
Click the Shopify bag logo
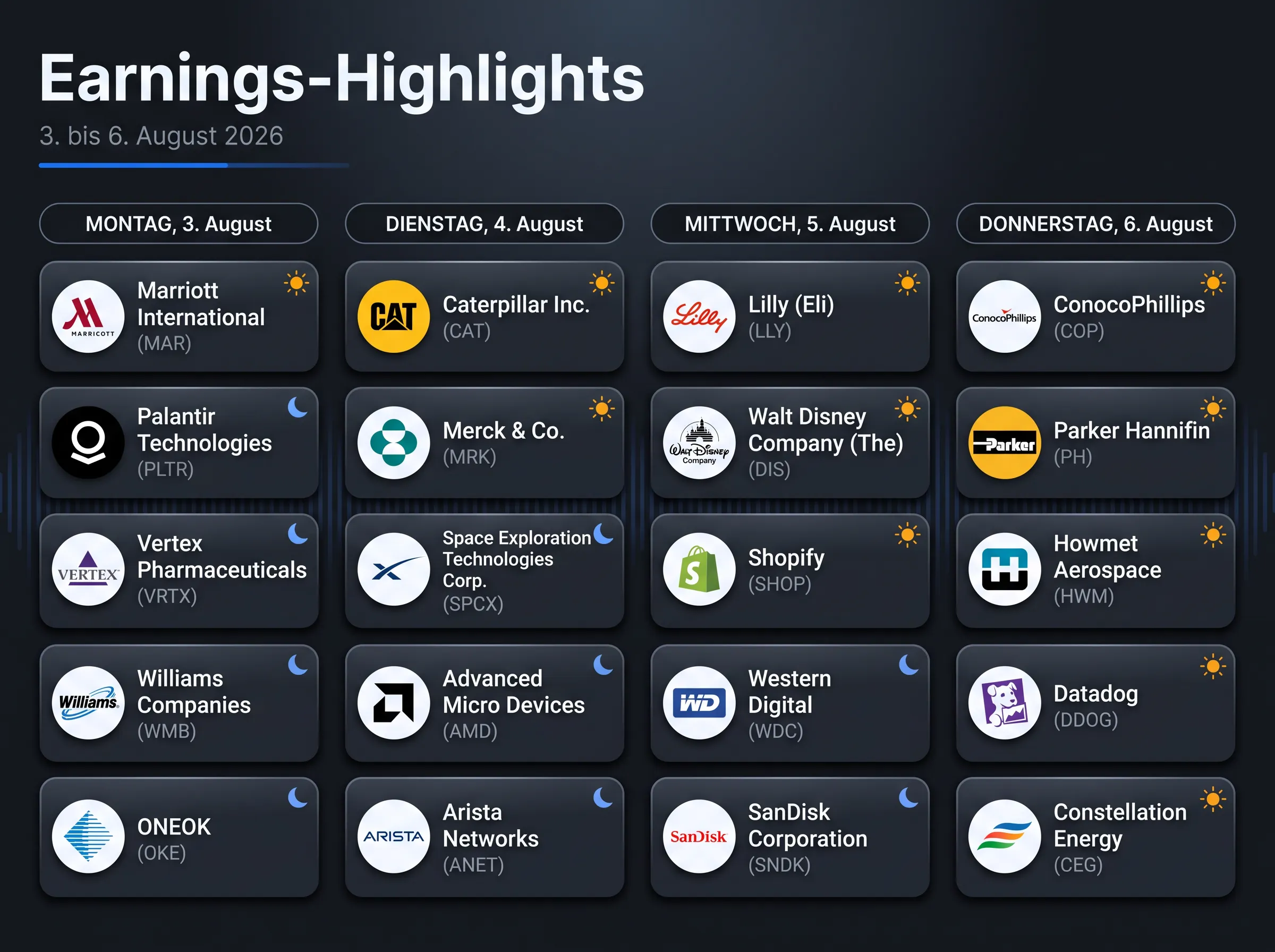[x=700, y=569]
